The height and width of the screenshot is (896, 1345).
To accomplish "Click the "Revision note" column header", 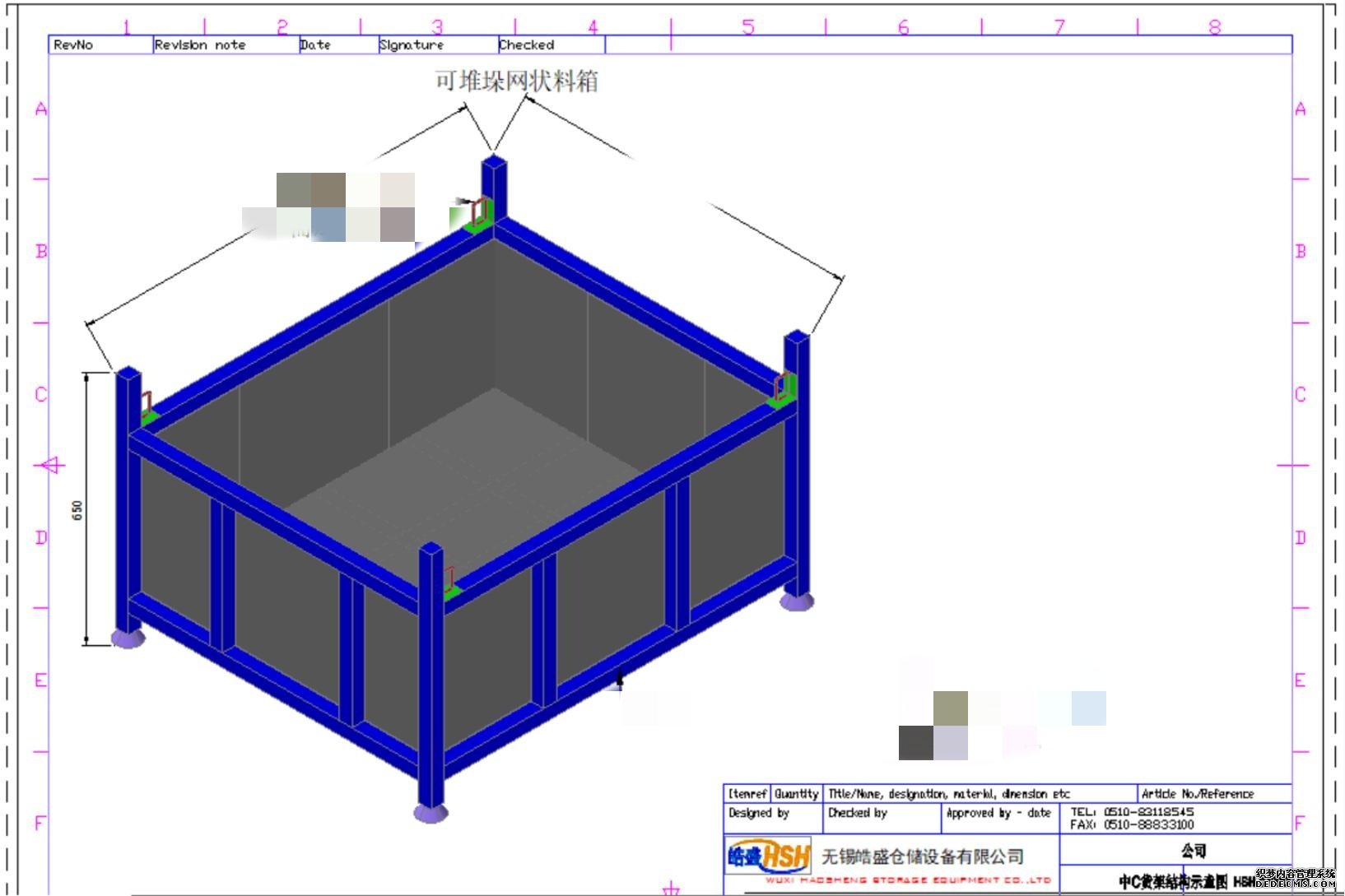I will pos(200,45).
